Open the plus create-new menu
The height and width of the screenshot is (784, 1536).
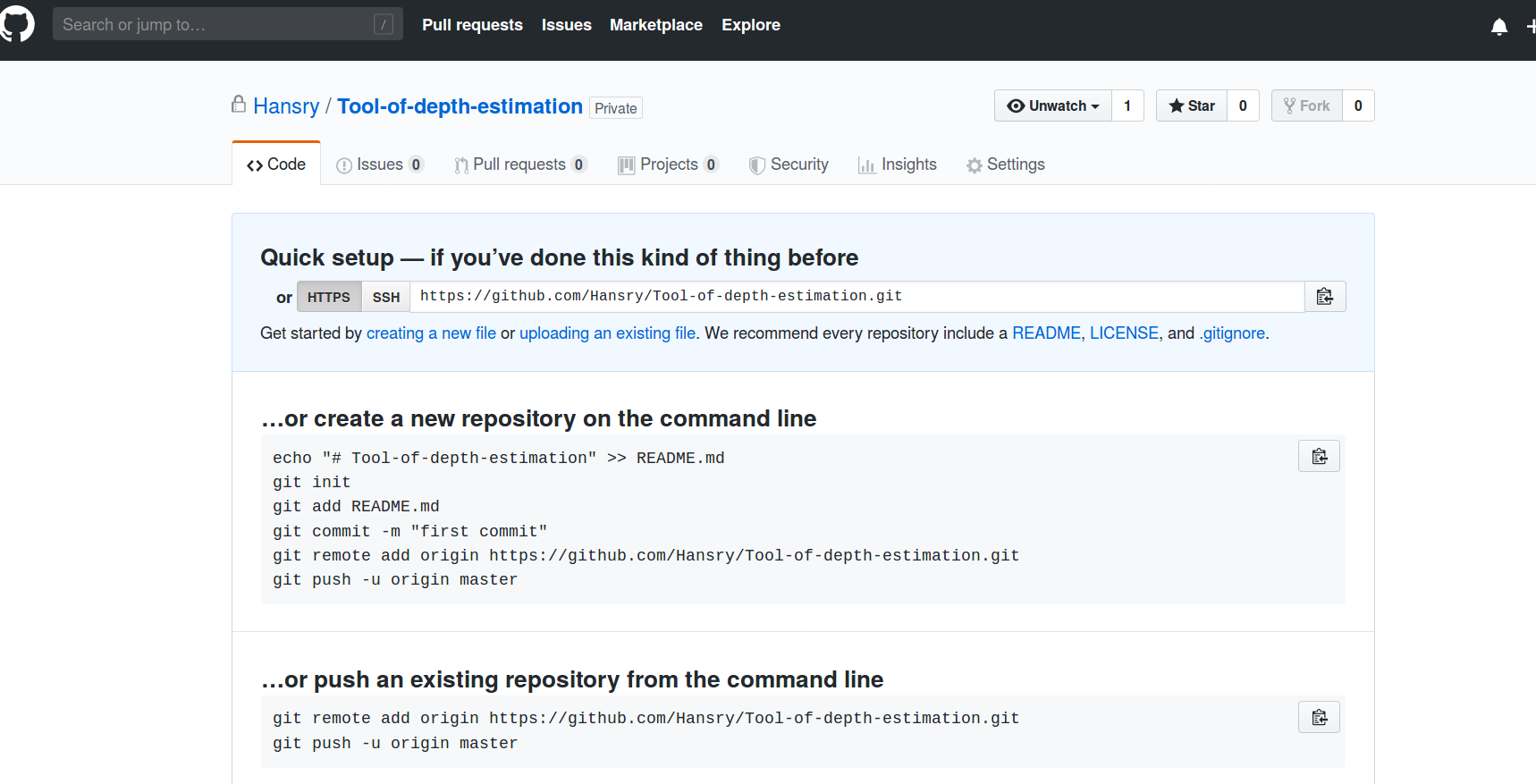(1530, 27)
